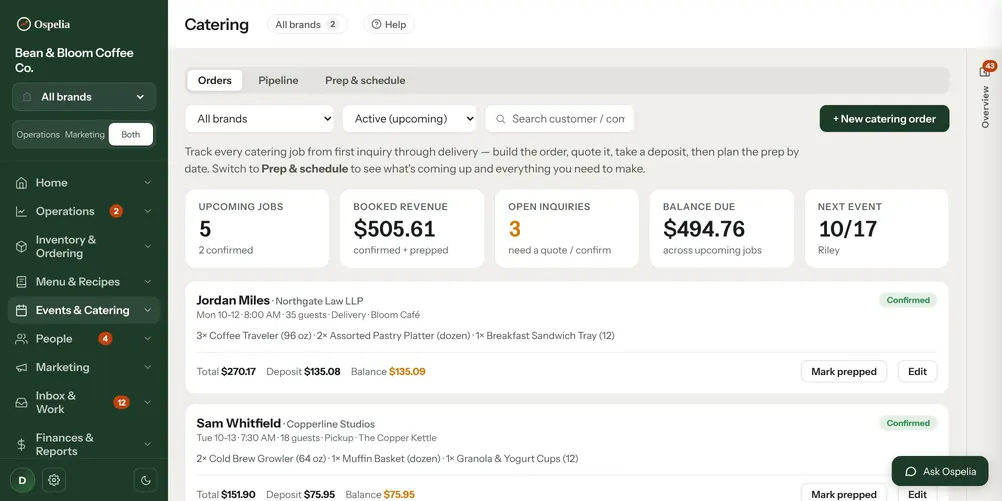Click the search customer input field
This screenshot has width=1002, height=501.
pos(559,119)
